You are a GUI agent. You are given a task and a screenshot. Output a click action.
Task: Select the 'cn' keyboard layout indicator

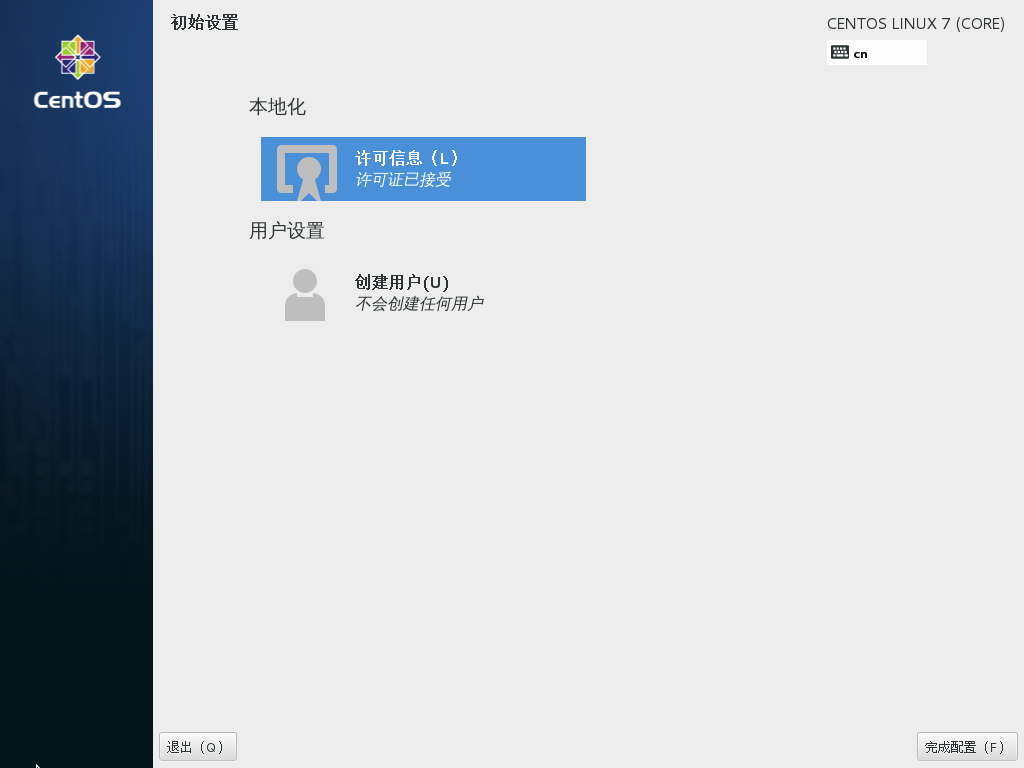860,54
